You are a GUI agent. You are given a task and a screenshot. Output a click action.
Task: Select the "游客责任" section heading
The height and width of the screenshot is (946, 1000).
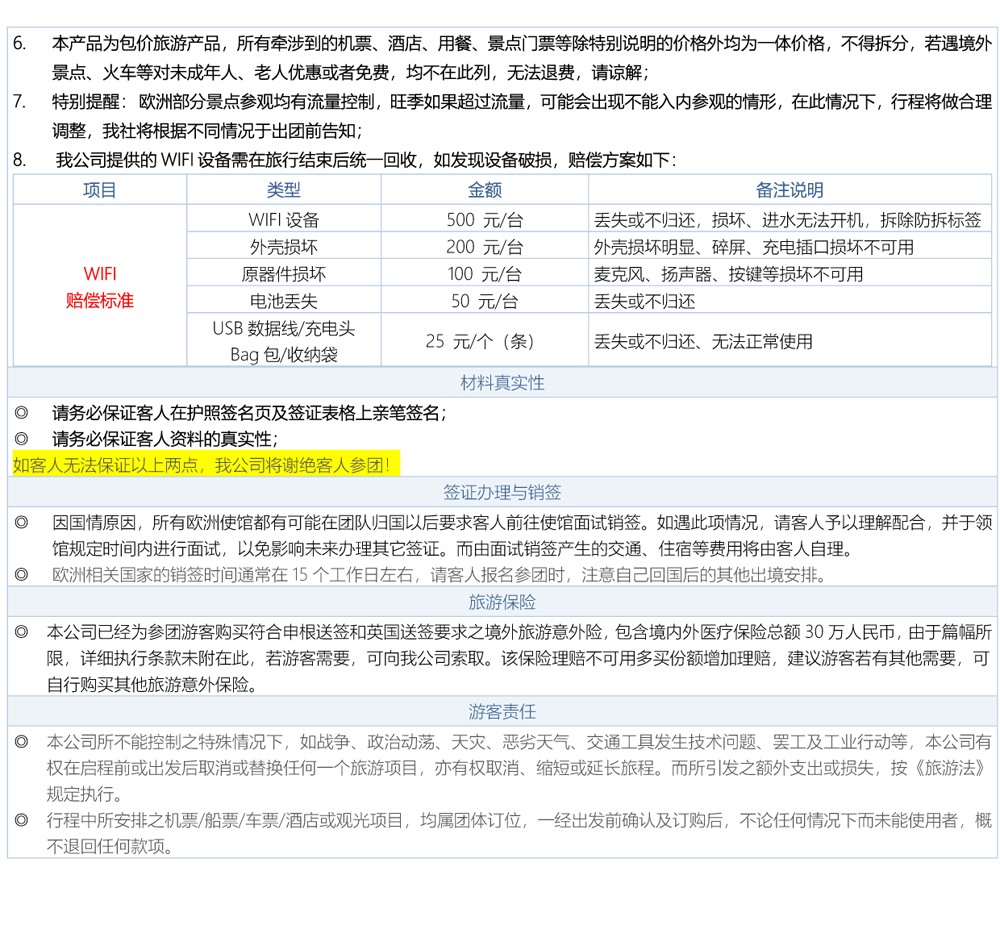(502, 712)
